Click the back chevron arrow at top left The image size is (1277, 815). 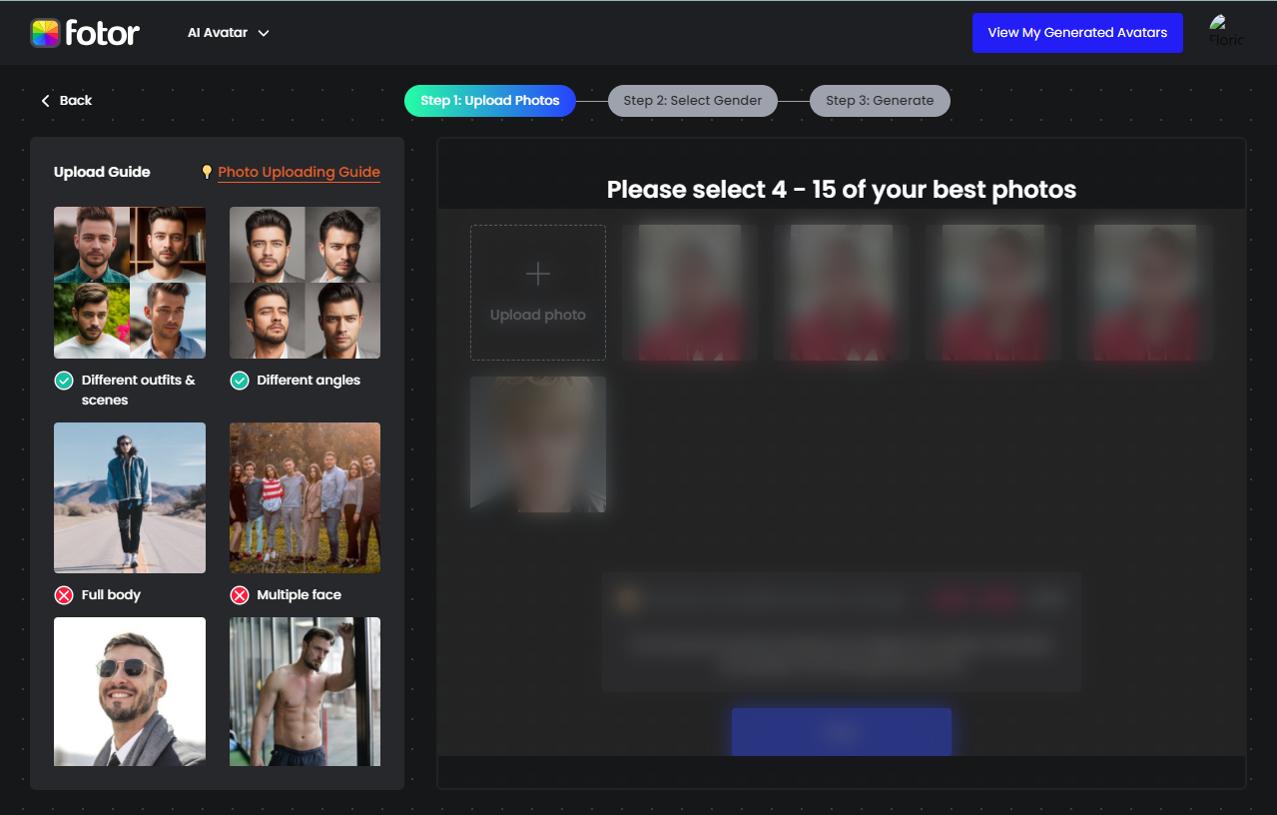click(45, 100)
